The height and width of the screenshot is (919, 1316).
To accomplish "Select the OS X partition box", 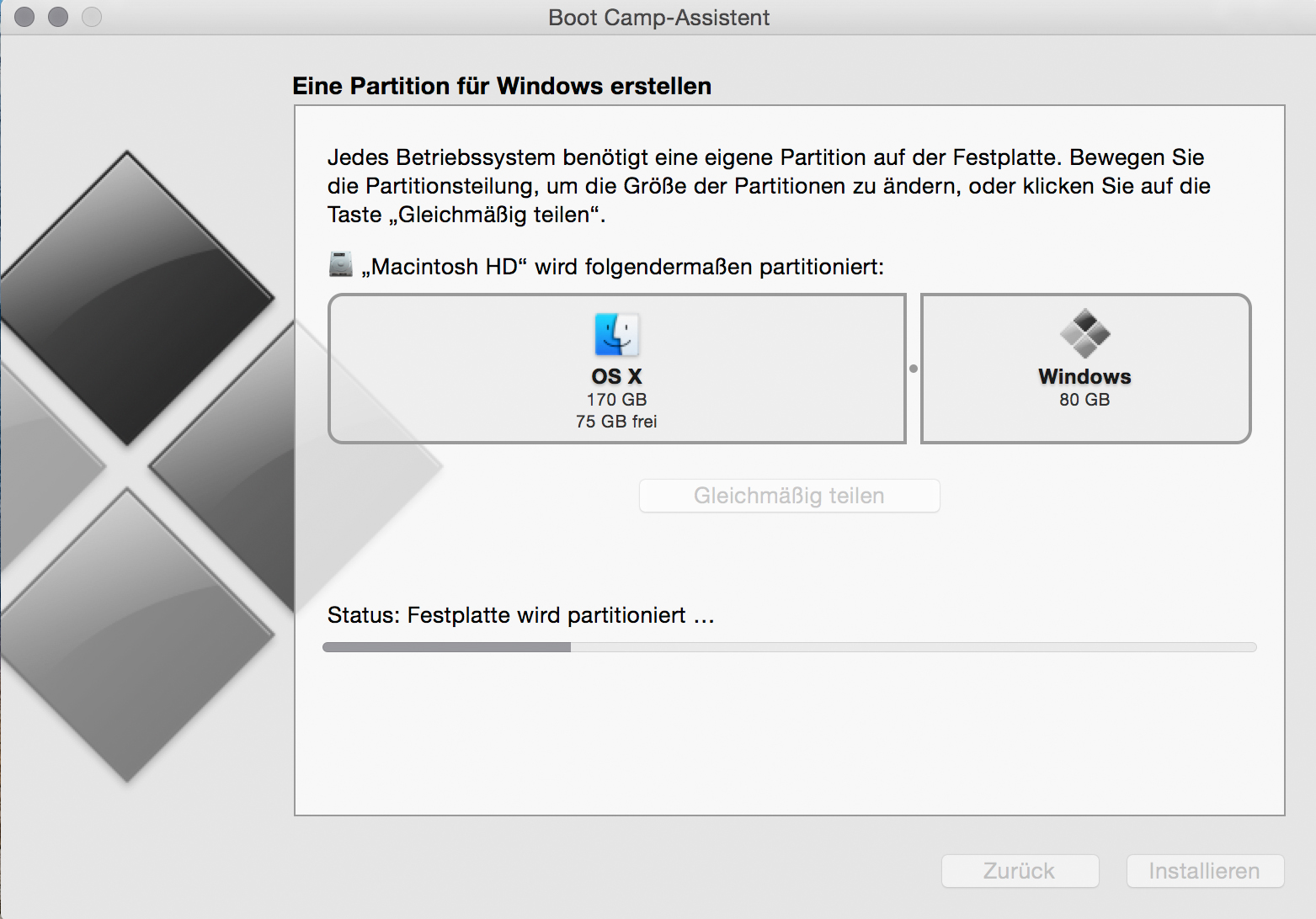I will (x=617, y=369).
